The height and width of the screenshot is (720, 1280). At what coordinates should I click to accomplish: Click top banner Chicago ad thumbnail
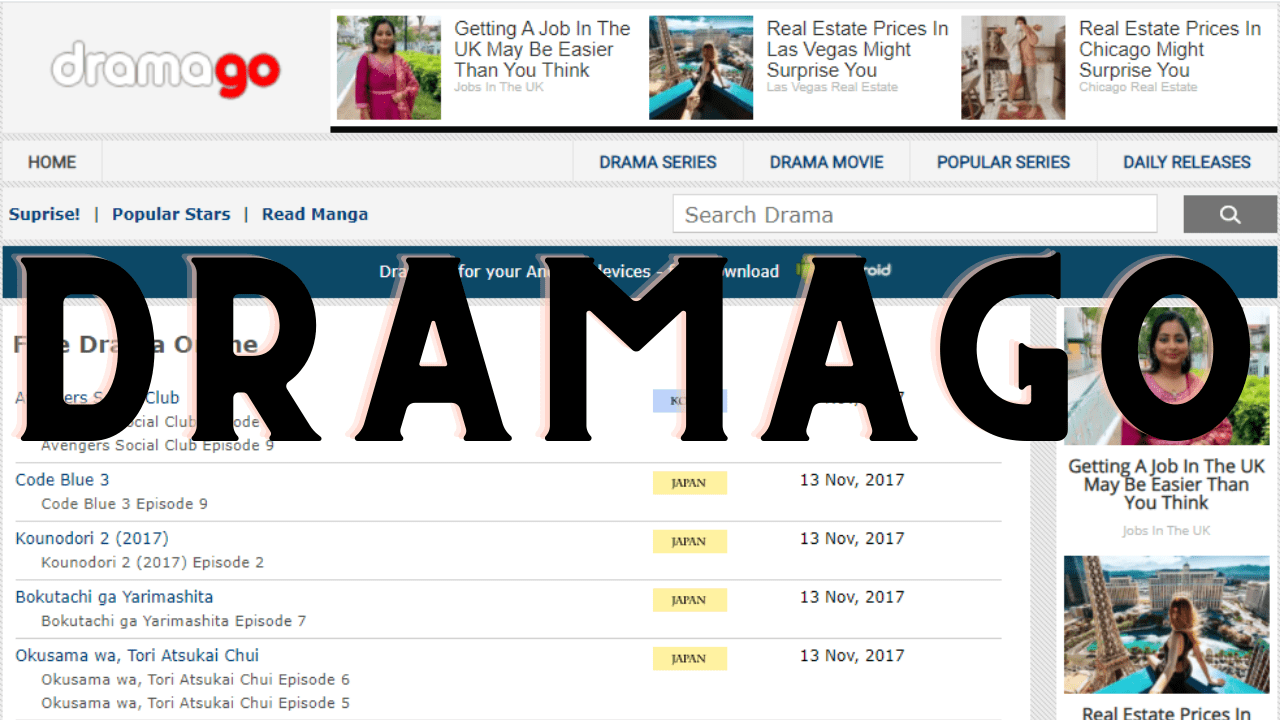(1013, 67)
